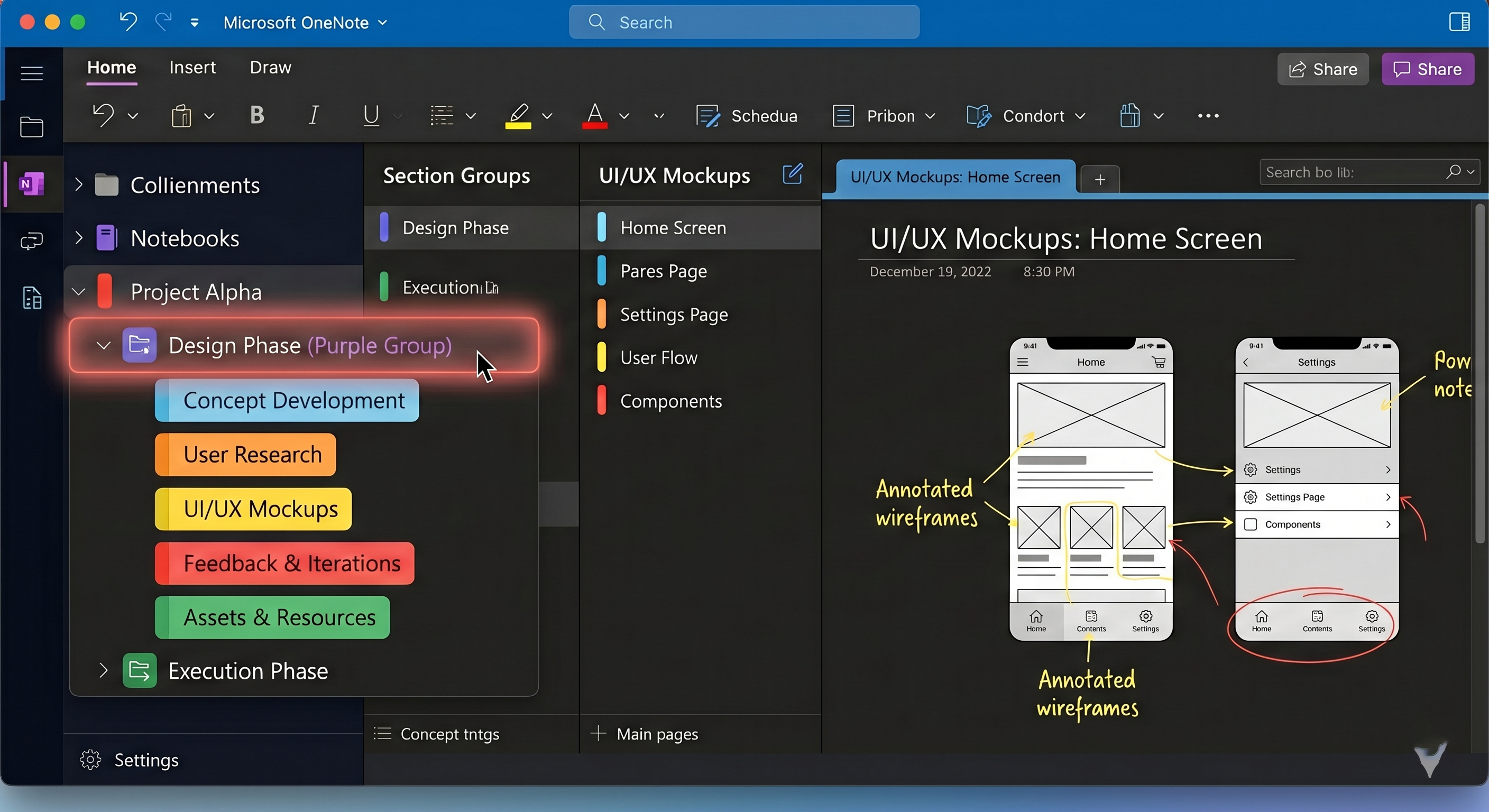Switch to the Draw ribbon tab

(x=271, y=68)
